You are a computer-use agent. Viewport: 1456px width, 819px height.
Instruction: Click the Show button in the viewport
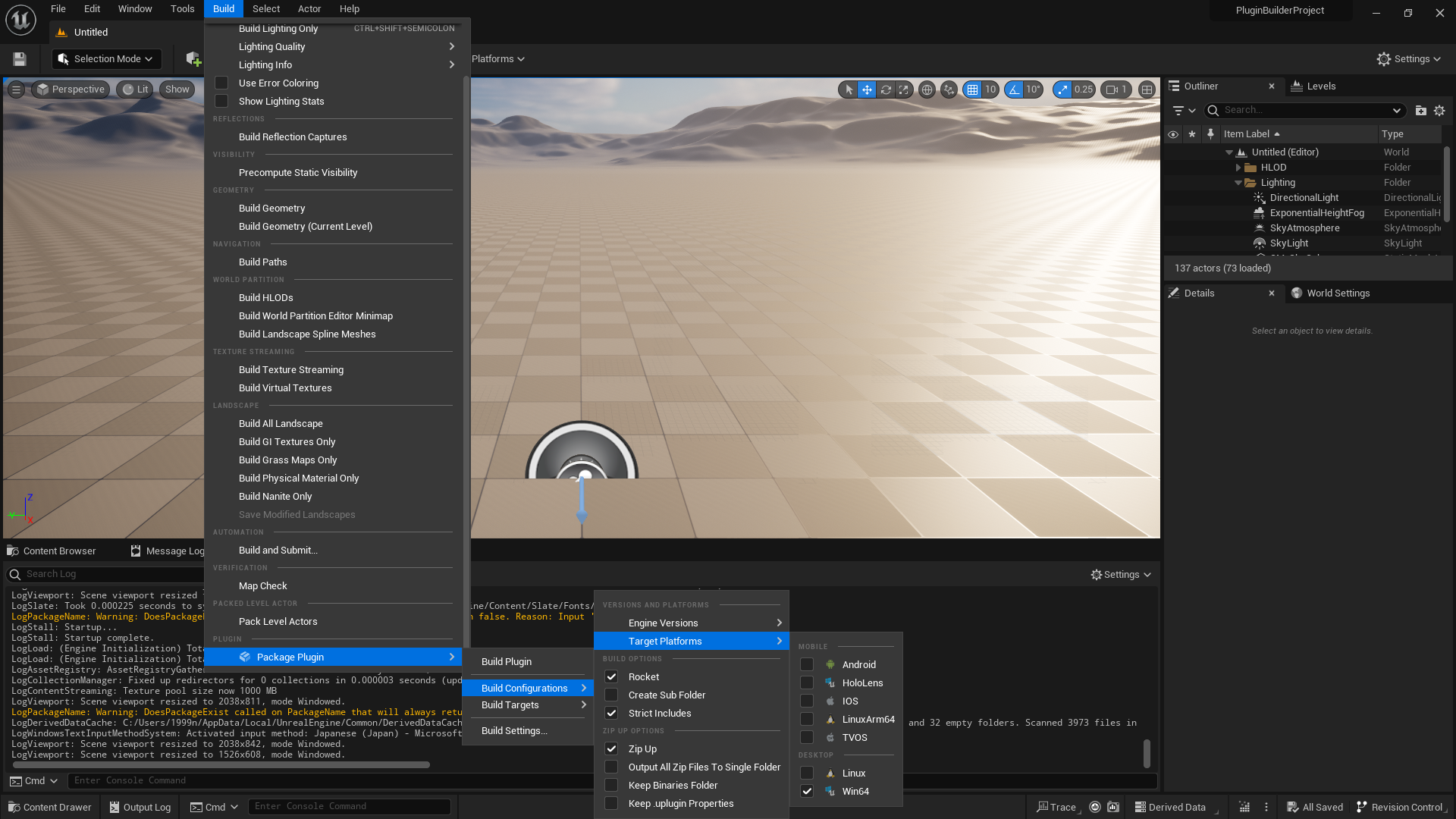pyautogui.click(x=176, y=89)
